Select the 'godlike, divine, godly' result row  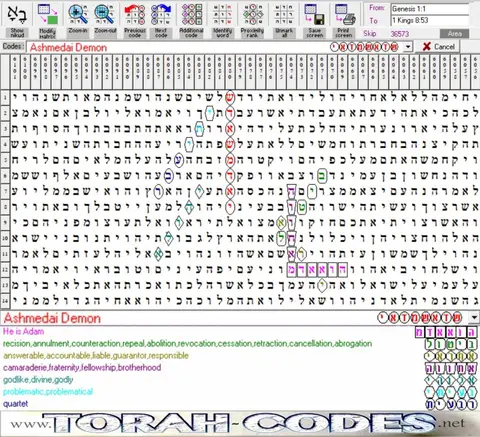pos(240,380)
